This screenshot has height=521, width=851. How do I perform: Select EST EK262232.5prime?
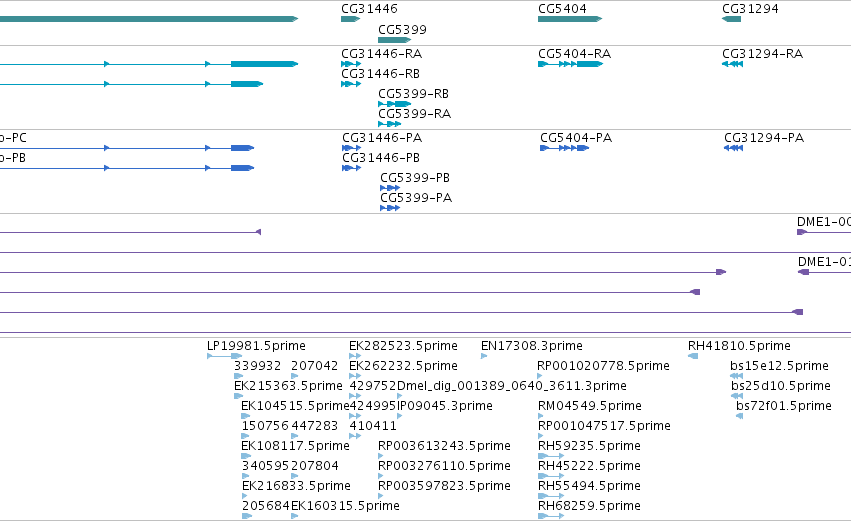tap(403, 366)
